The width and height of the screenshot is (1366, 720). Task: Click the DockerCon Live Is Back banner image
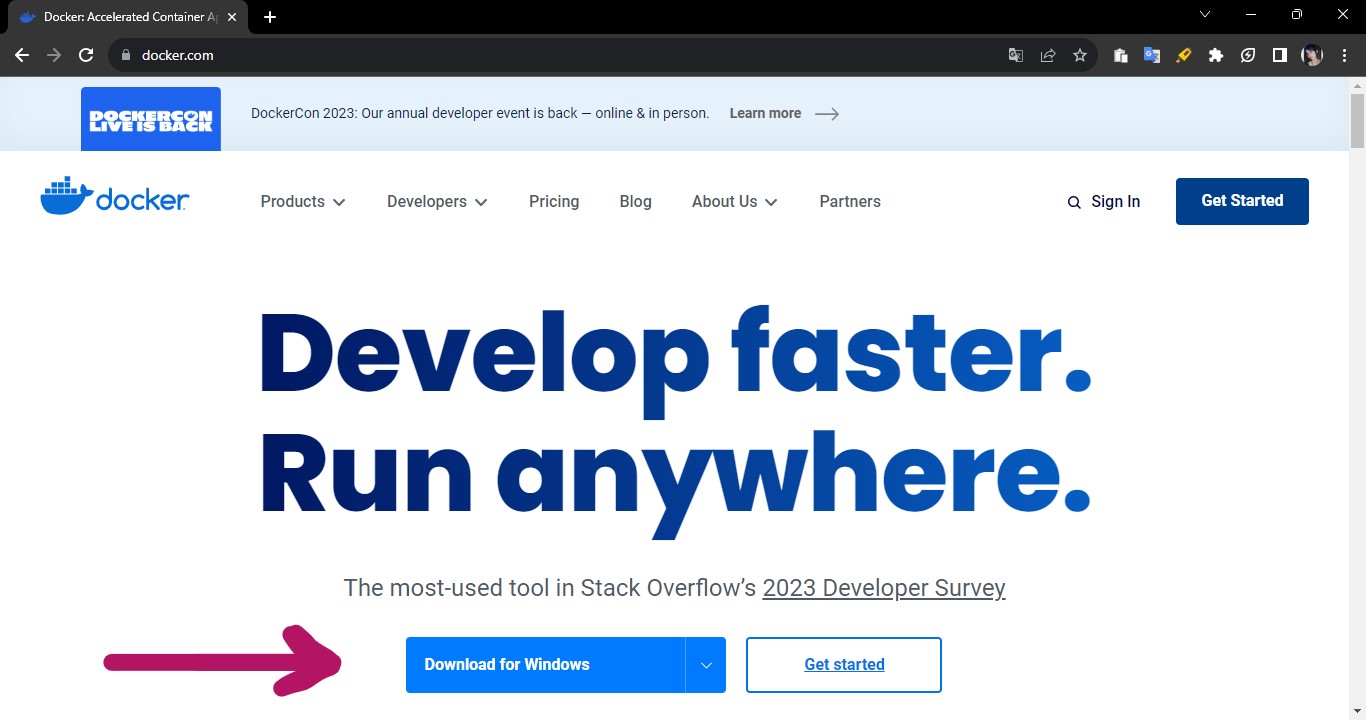pos(151,119)
